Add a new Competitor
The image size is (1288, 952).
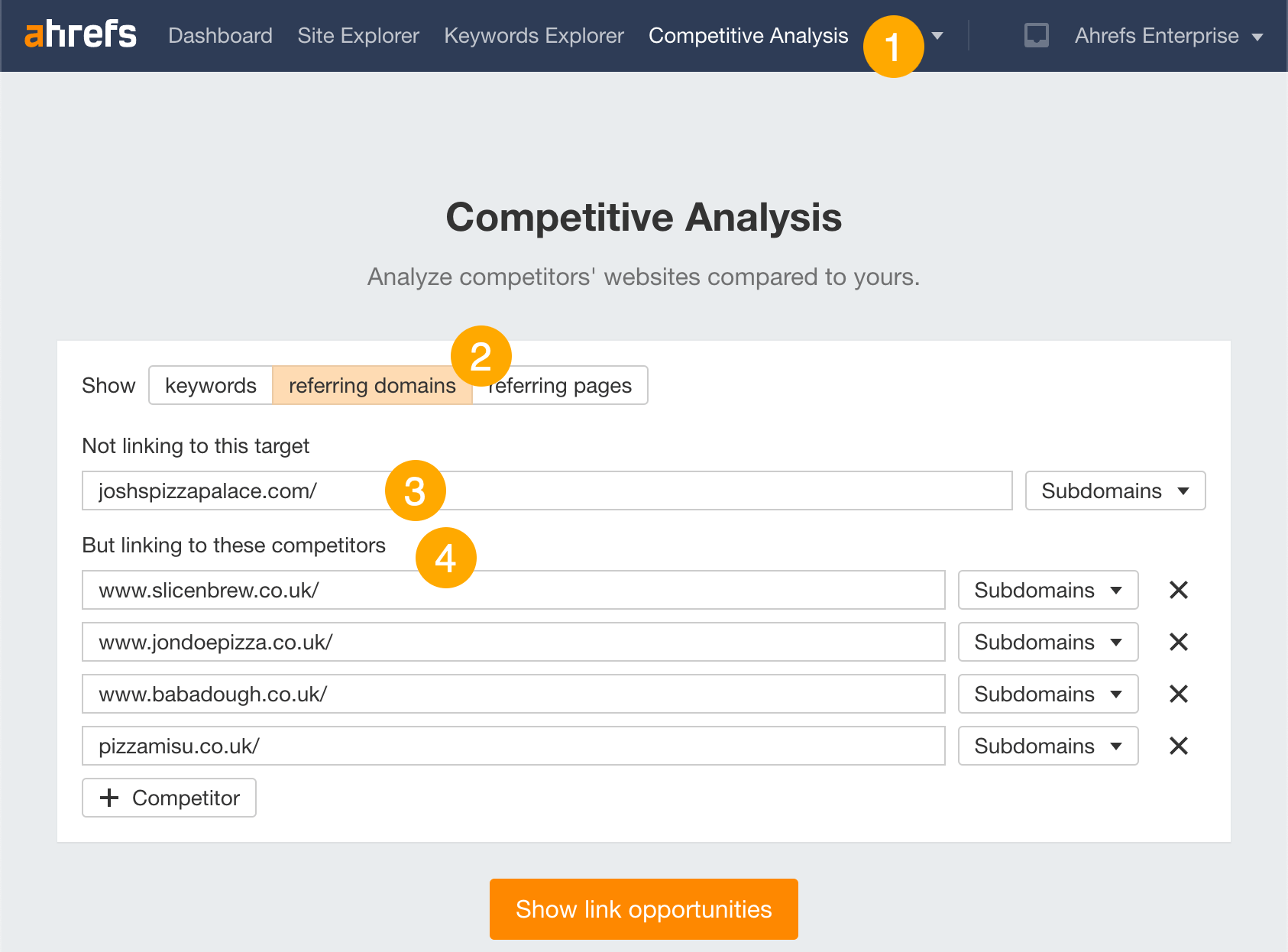click(x=169, y=798)
